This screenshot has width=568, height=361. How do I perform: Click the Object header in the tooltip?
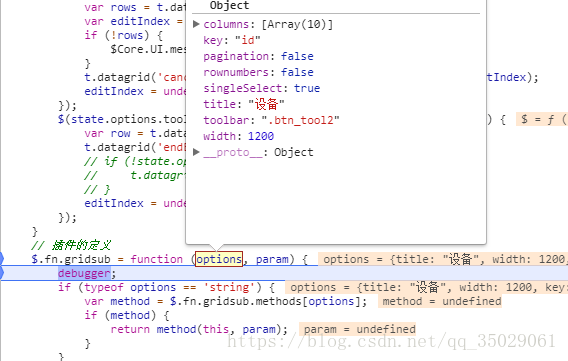coord(229,5)
